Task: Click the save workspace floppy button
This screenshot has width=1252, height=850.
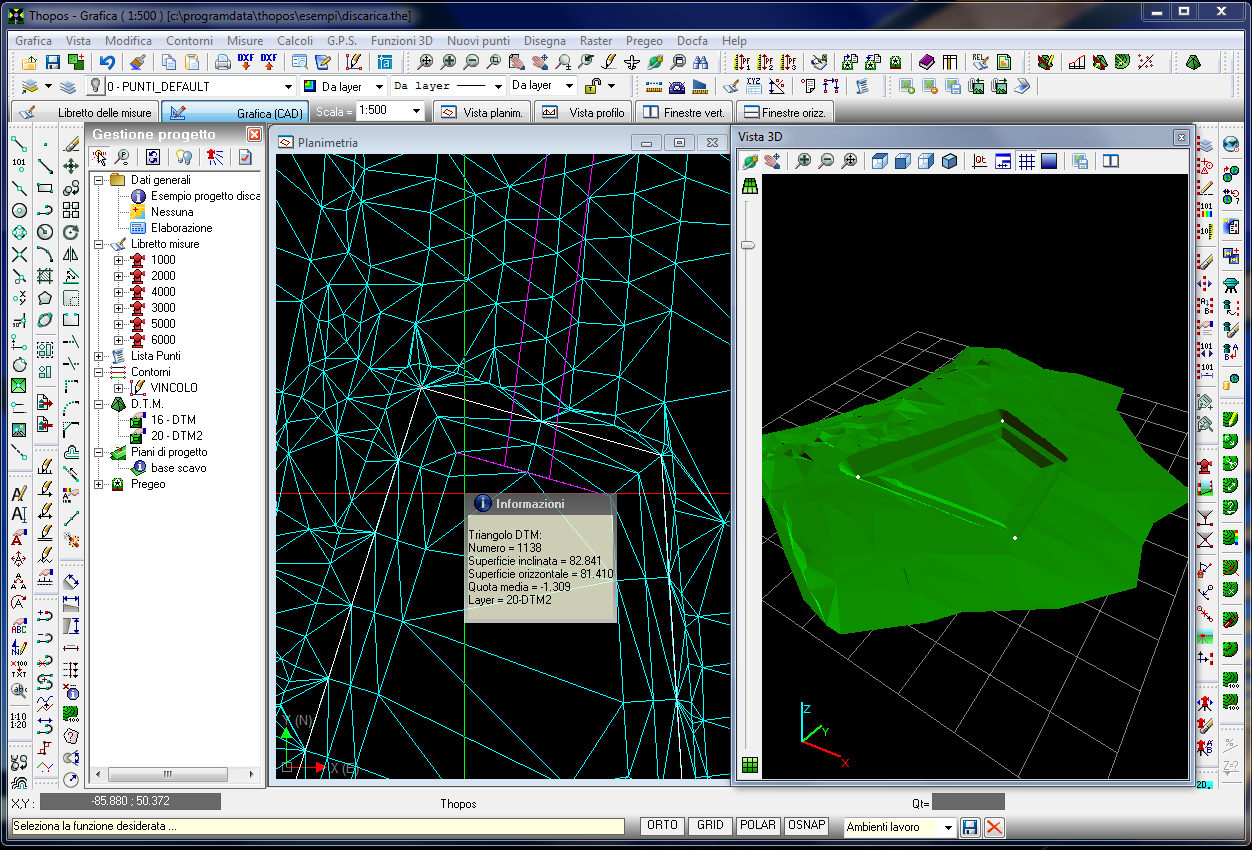Action: 969,827
